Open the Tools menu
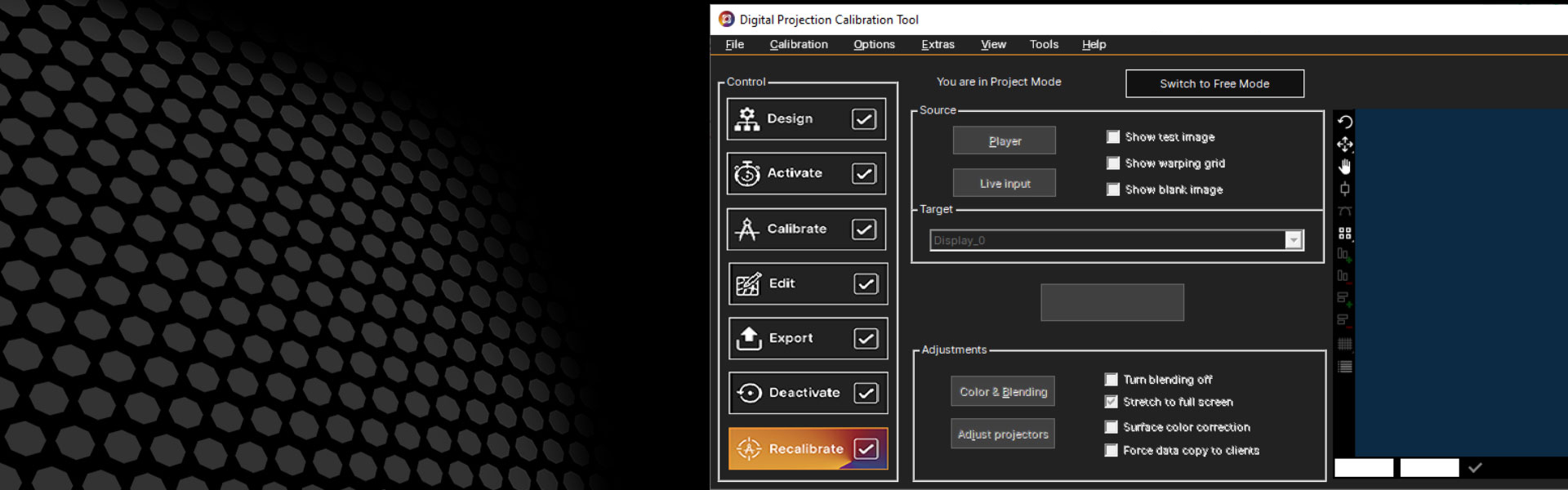 [x=1045, y=44]
